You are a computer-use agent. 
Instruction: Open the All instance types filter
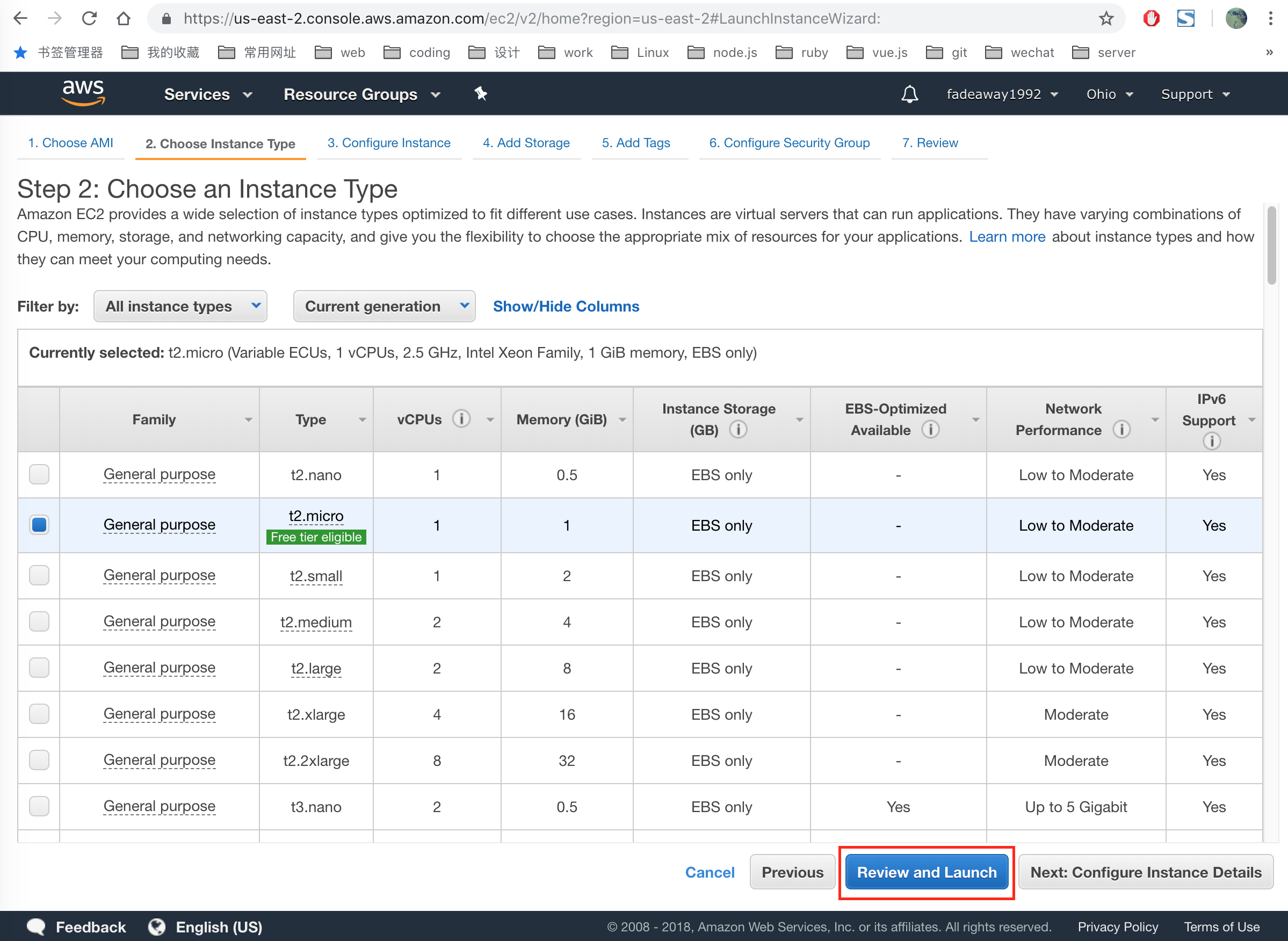coord(180,307)
